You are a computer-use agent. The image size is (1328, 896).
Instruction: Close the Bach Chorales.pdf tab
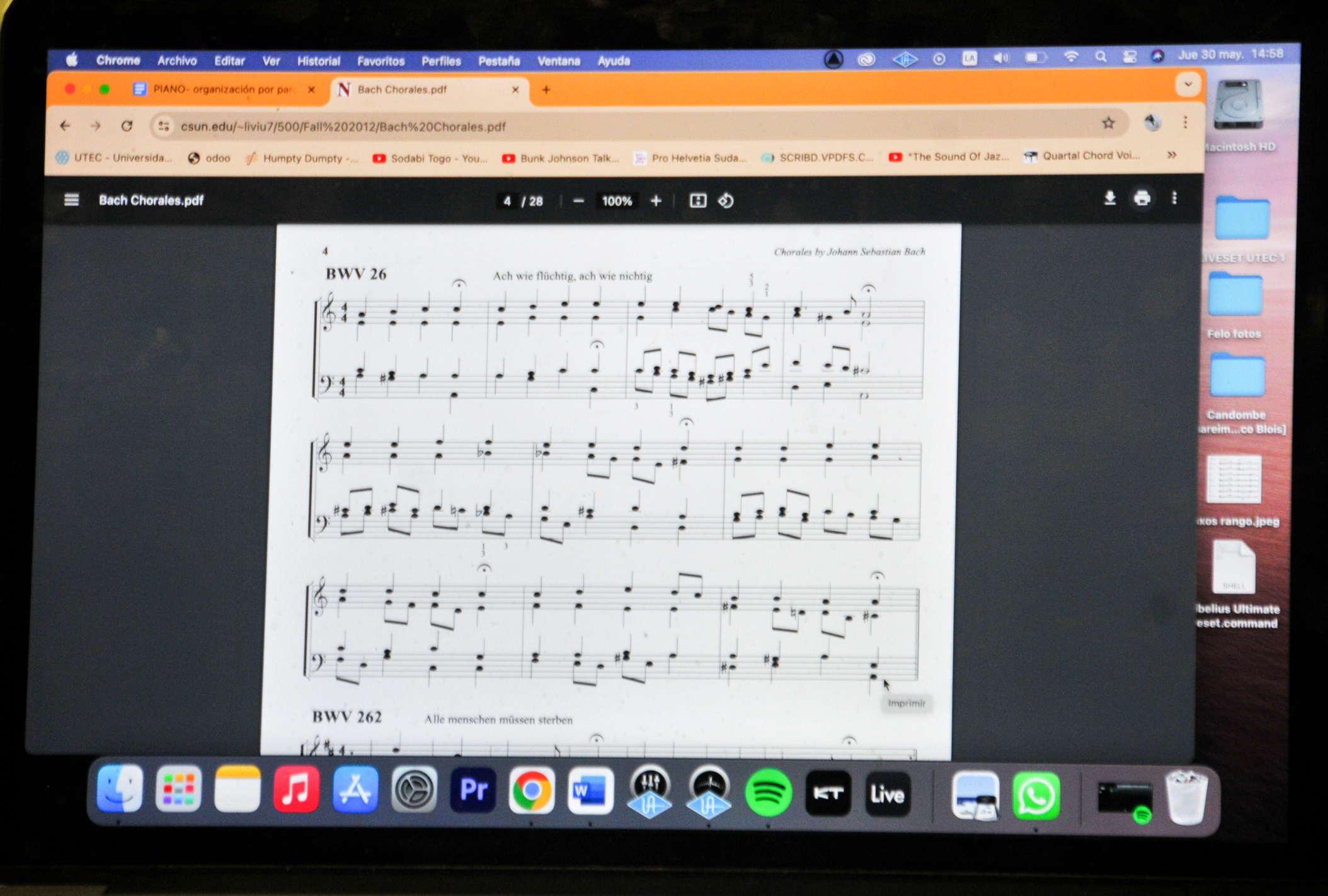click(515, 89)
